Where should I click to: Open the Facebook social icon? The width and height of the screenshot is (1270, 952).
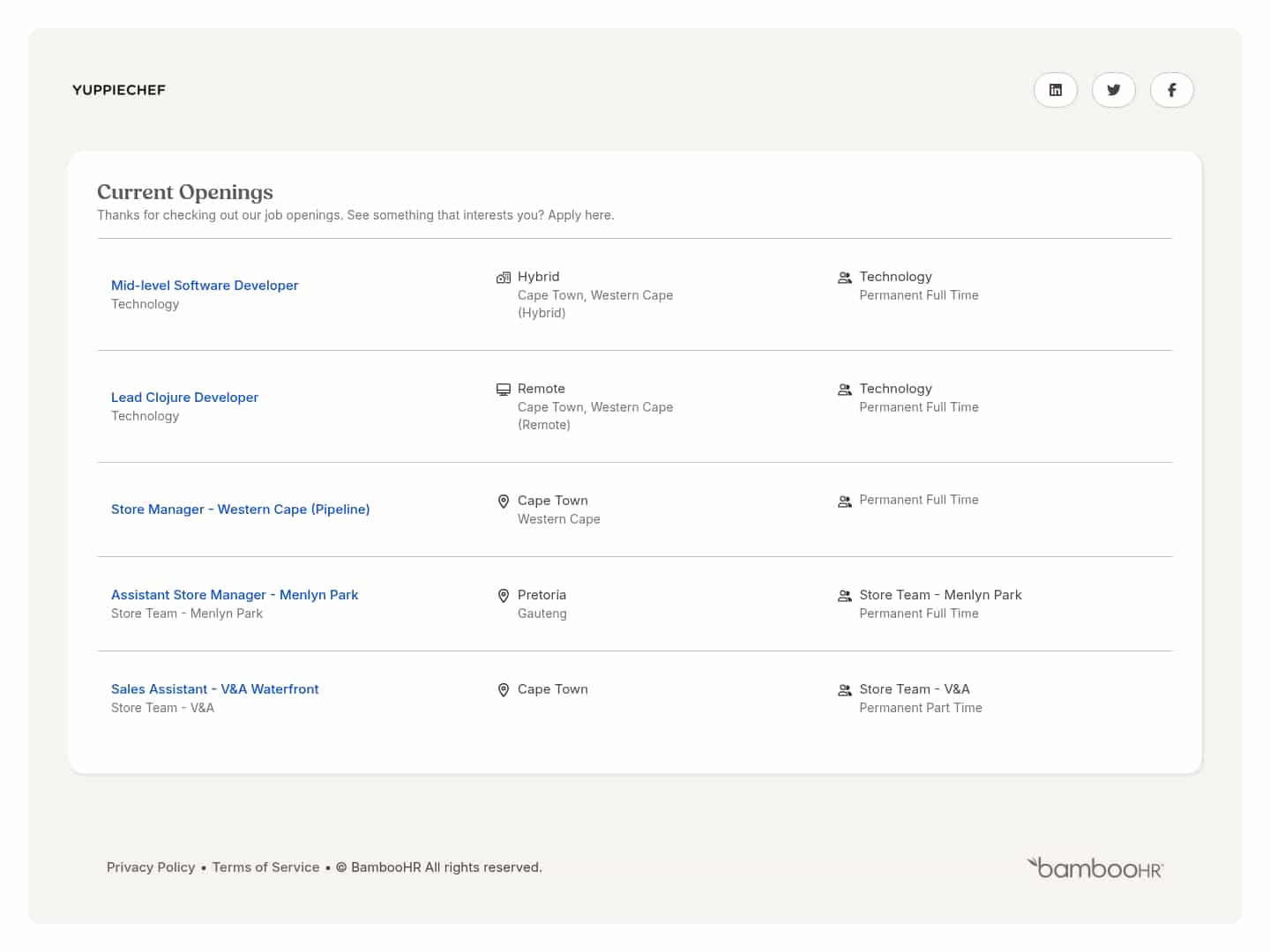tap(1171, 90)
